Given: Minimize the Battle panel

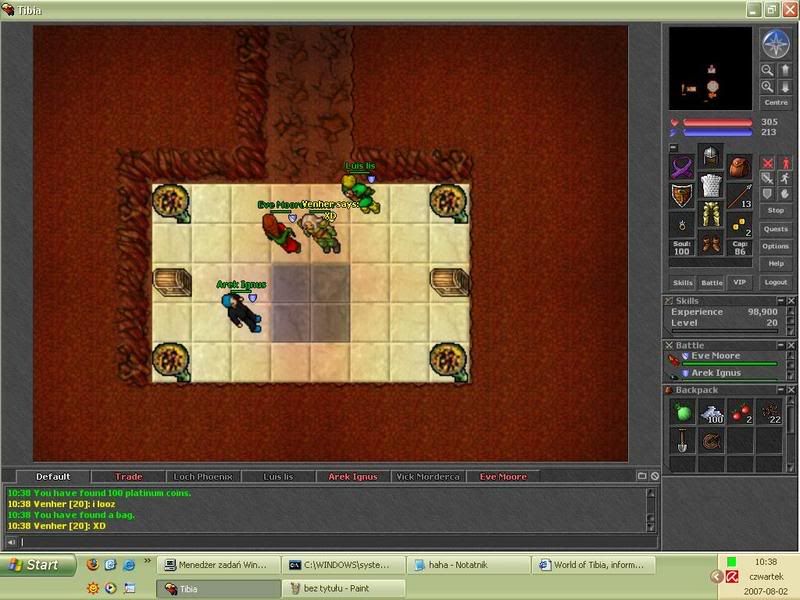Looking at the screenshot, I should [x=781, y=345].
